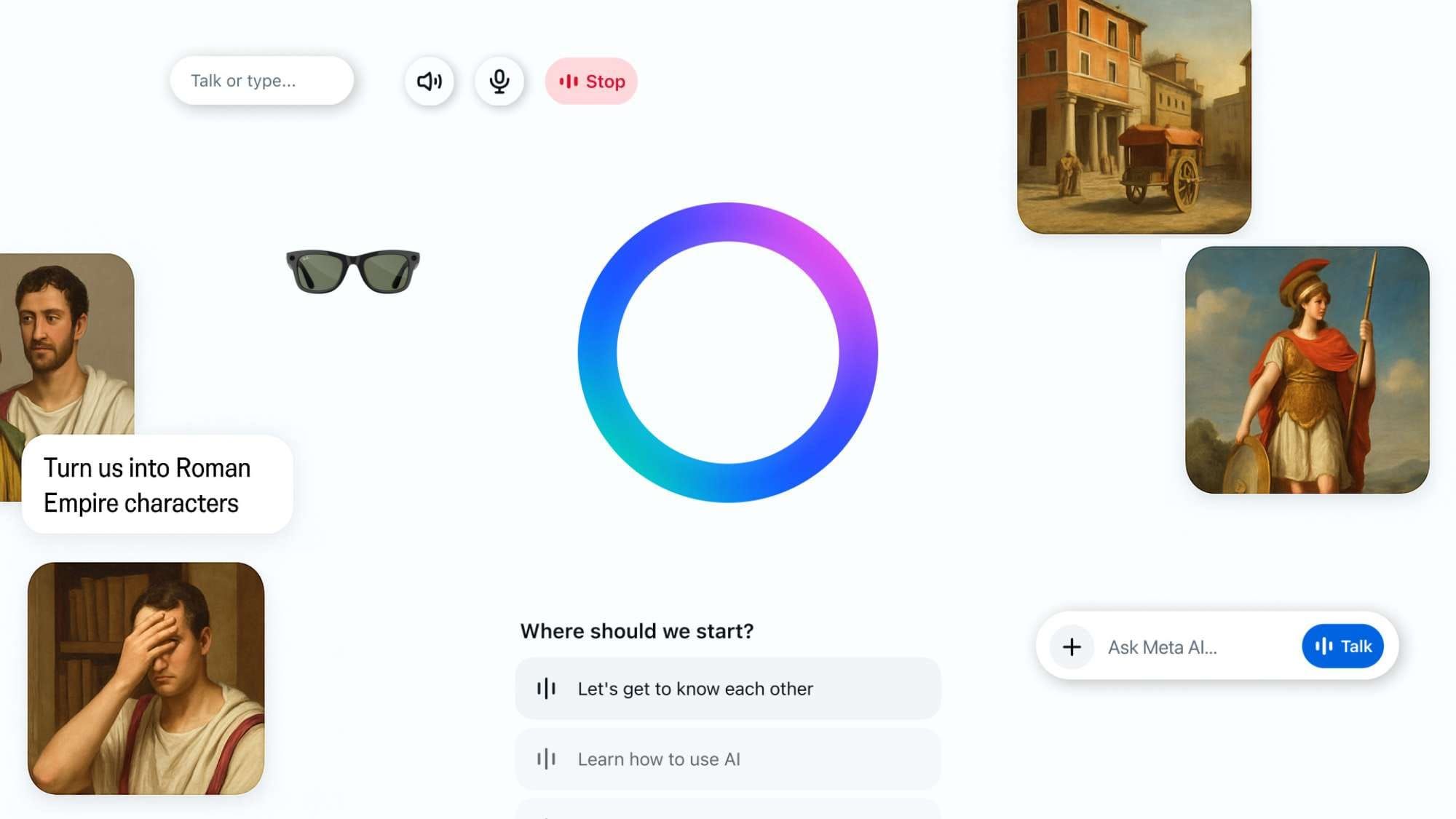Click the Ray-Ban sunglasses icon
The image size is (1456, 819).
tap(353, 272)
